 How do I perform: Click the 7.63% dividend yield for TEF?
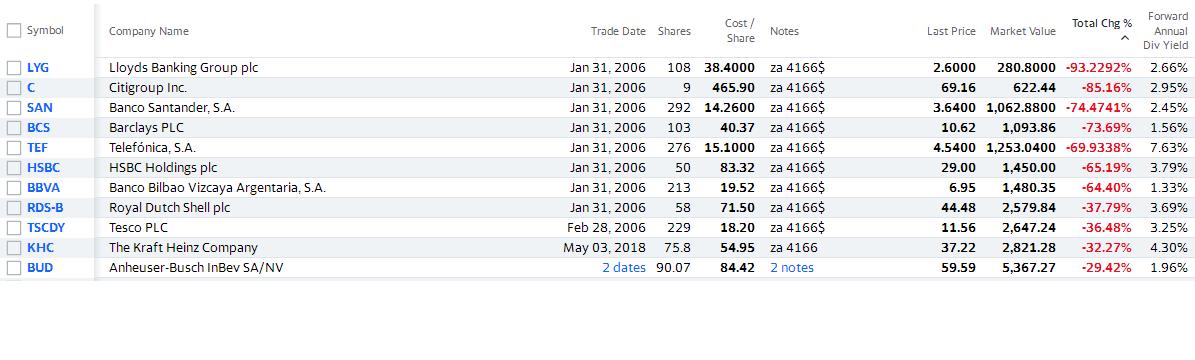point(1169,148)
